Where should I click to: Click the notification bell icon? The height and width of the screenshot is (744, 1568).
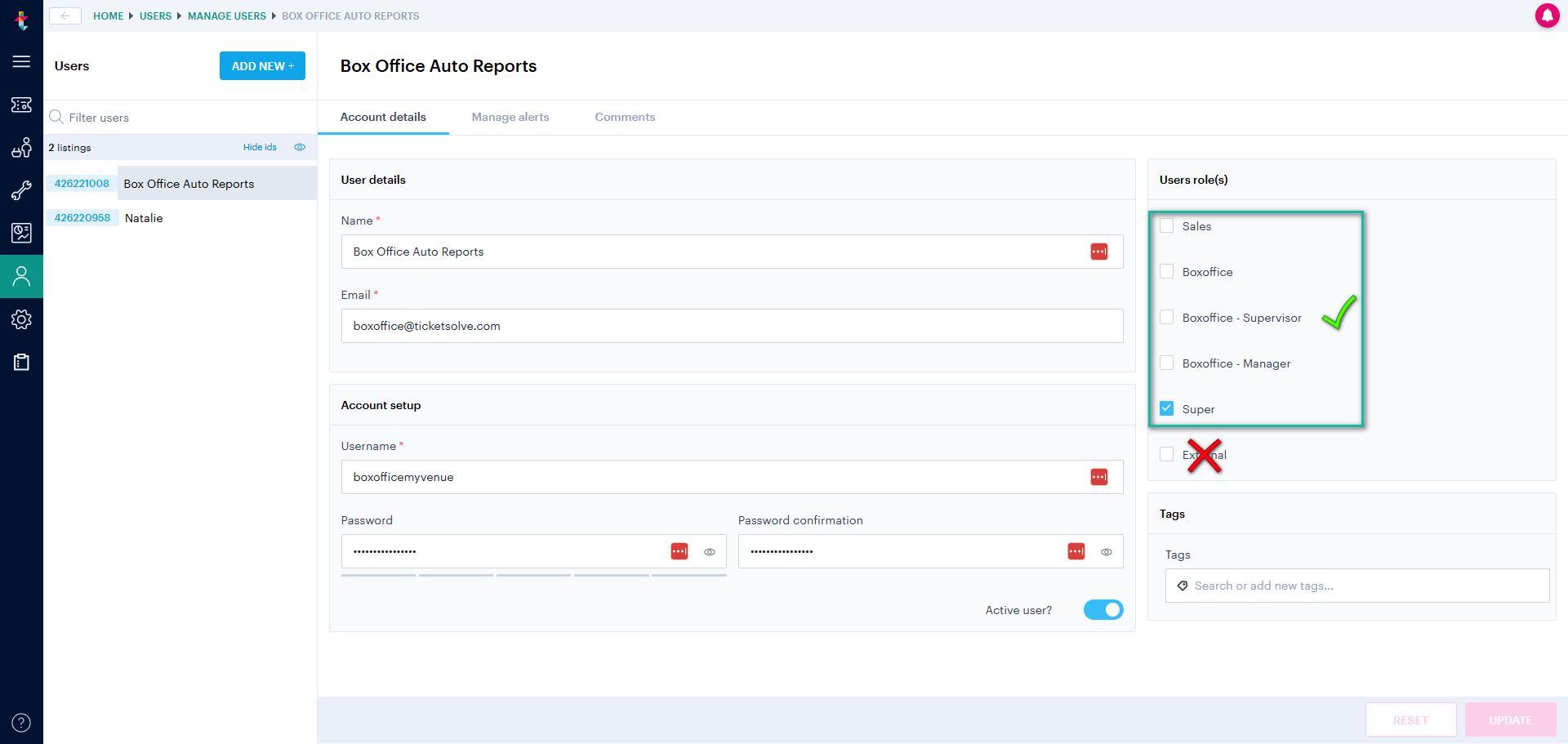point(1547,16)
